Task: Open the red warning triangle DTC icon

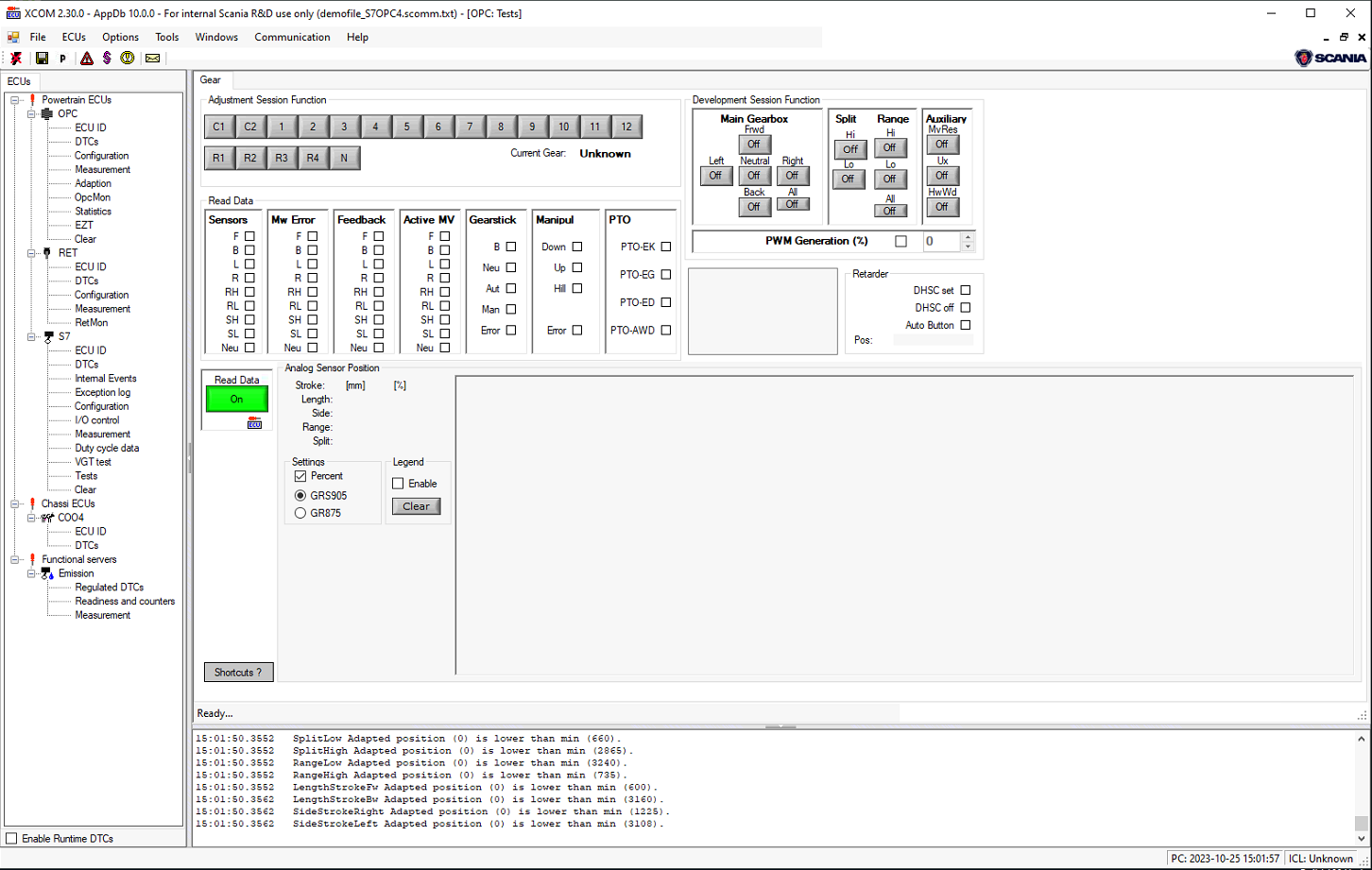Action: tap(86, 59)
